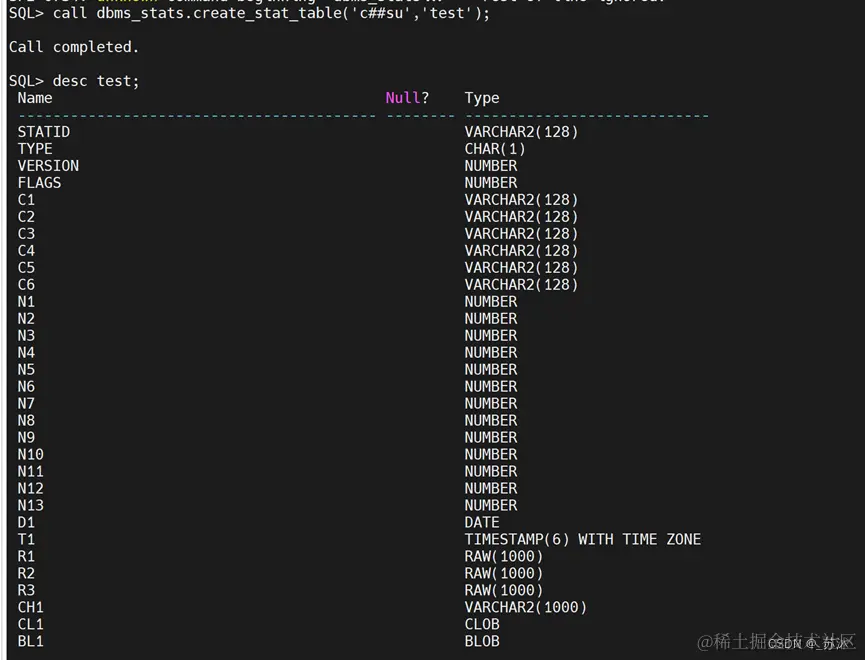Click VARCHAR2(128) type in STATID row
865x660 pixels.
pyautogui.click(x=521, y=132)
